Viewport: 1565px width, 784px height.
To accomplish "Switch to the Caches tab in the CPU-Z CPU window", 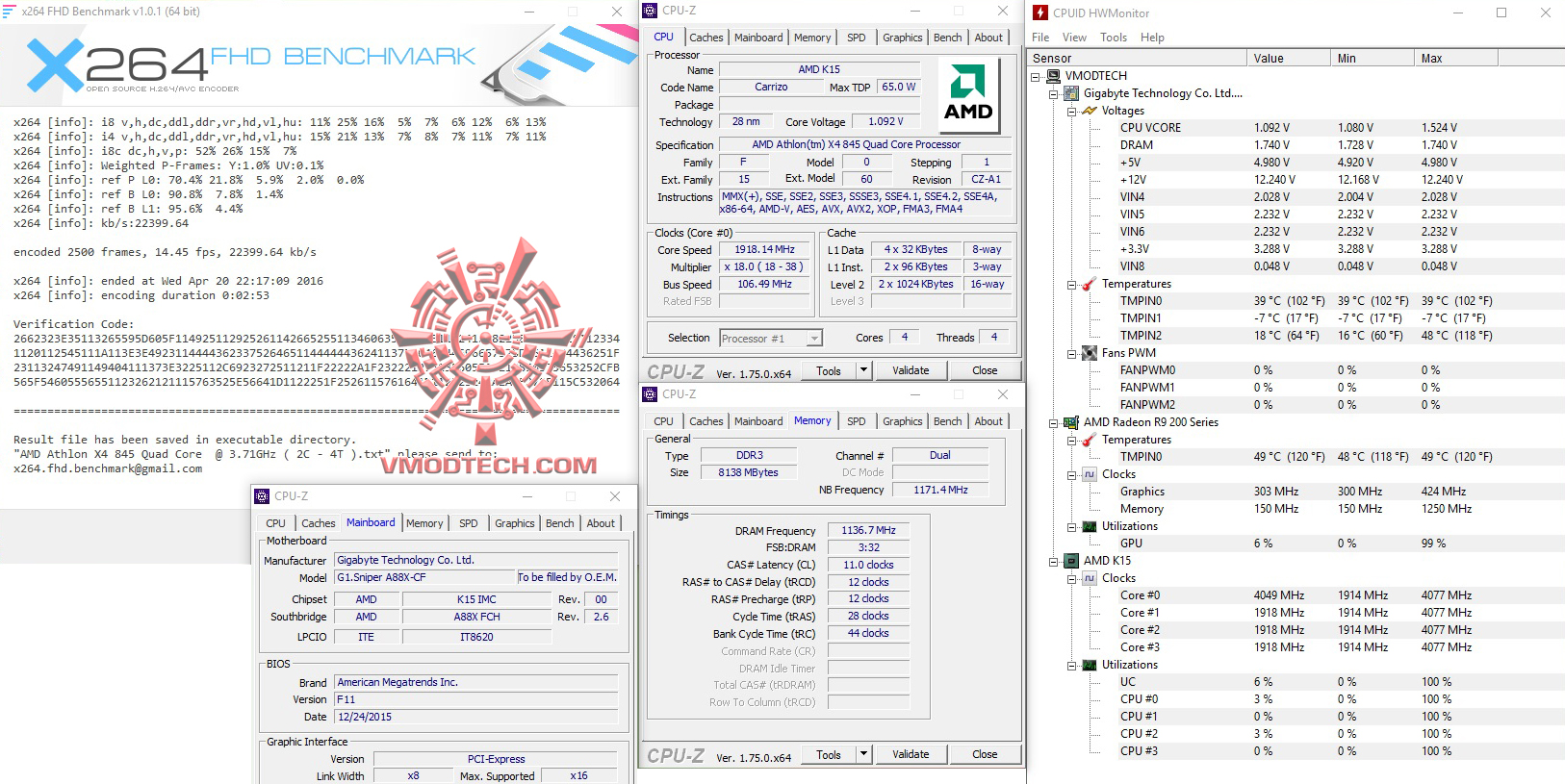I will coord(706,38).
